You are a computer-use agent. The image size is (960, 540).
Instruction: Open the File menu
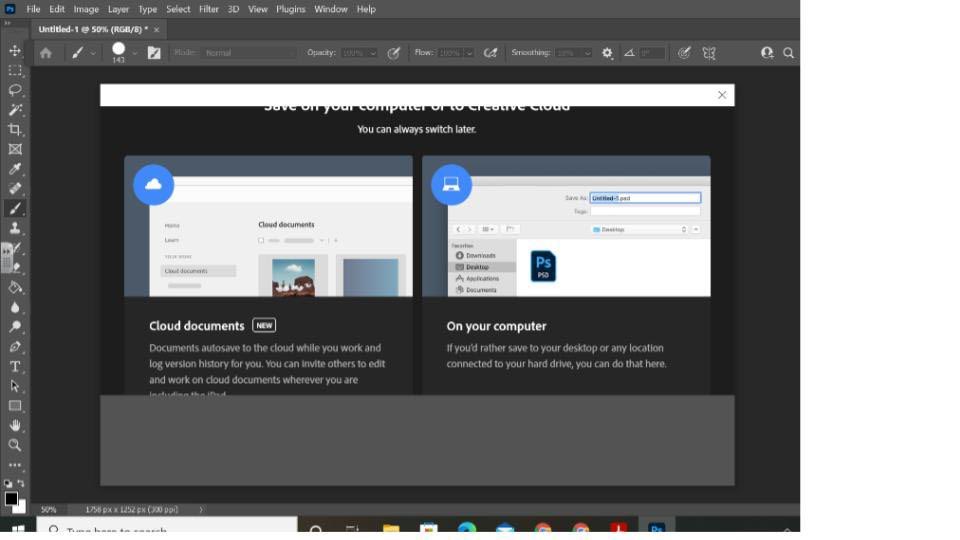click(x=33, y=9)
